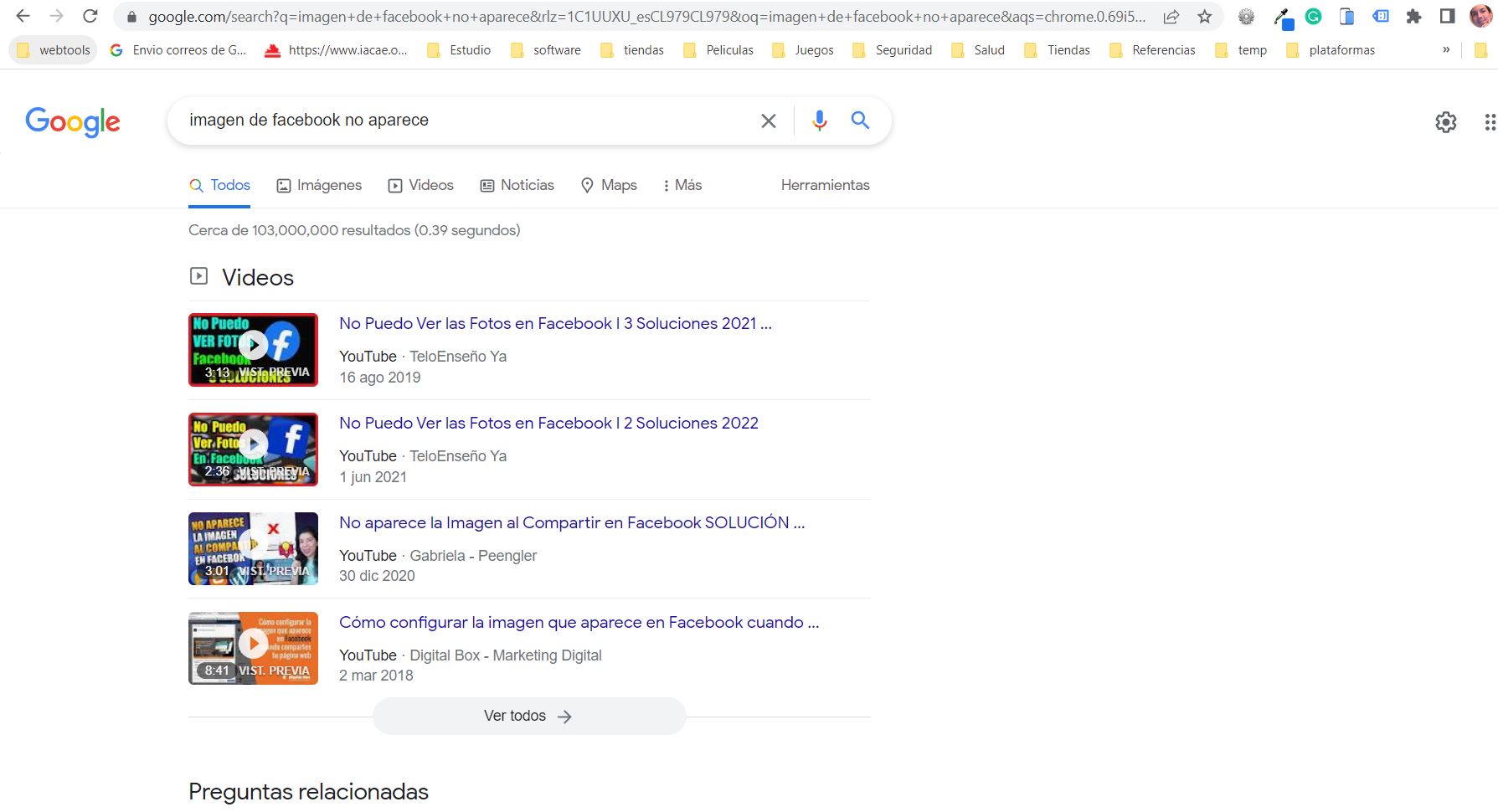The height and width of the screenshot is (812, 1498).
Task: Play the 3:13 video thumbnail
Action: coord(253,350)
